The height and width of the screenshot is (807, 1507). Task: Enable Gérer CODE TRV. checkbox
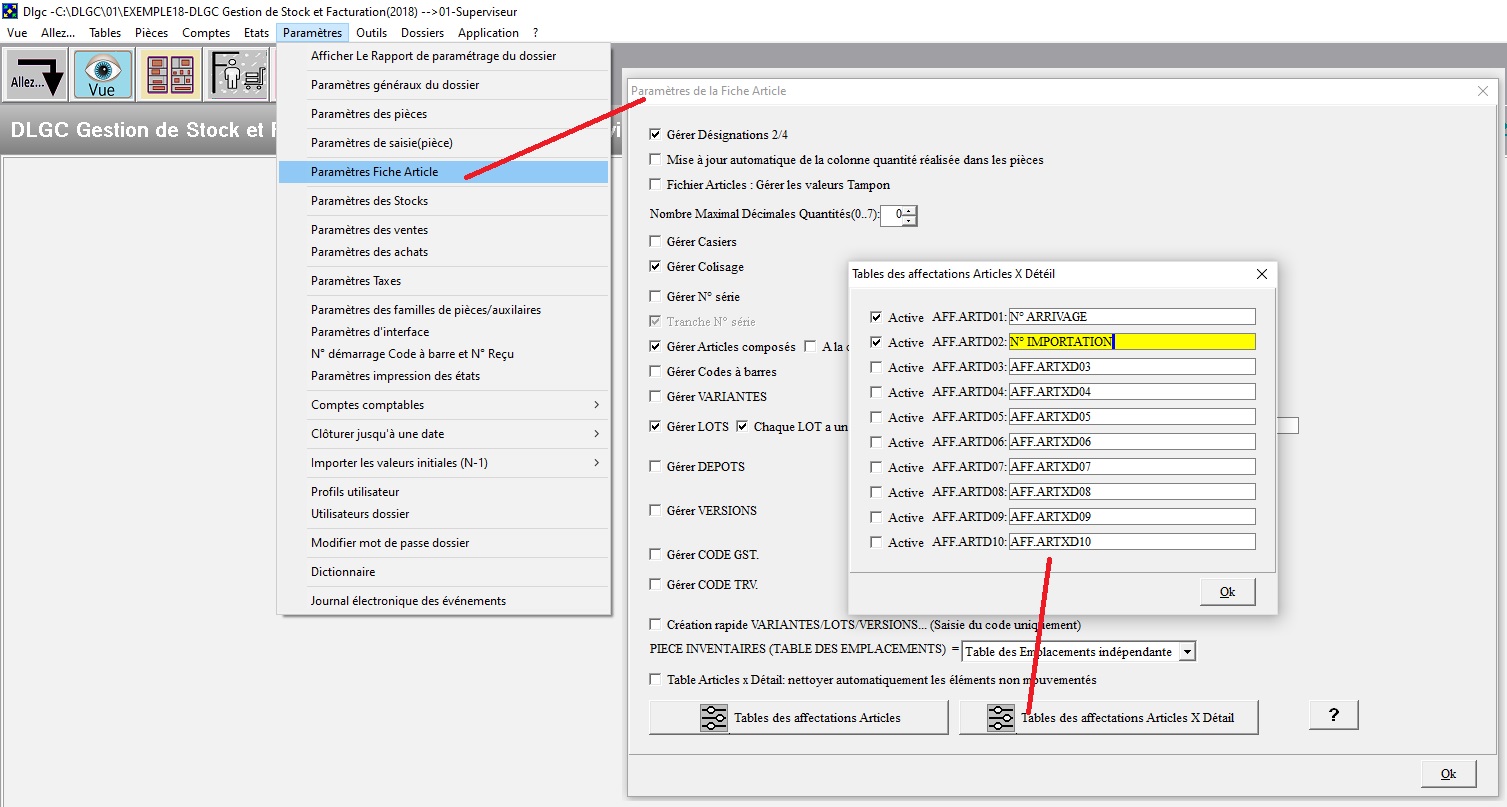tap(656, 584)
